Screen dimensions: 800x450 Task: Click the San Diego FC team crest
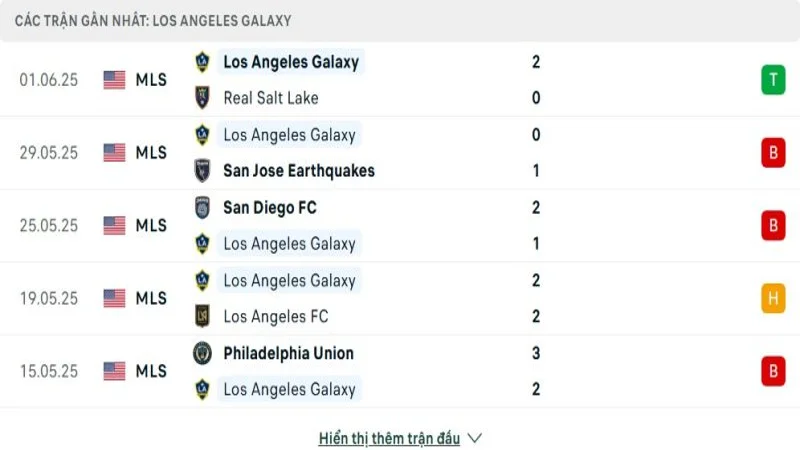(203, 208)
